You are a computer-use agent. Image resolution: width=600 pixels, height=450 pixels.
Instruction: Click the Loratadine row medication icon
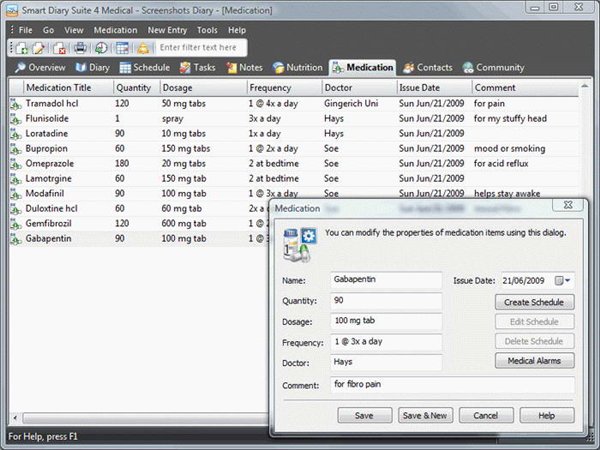(16, 134)
